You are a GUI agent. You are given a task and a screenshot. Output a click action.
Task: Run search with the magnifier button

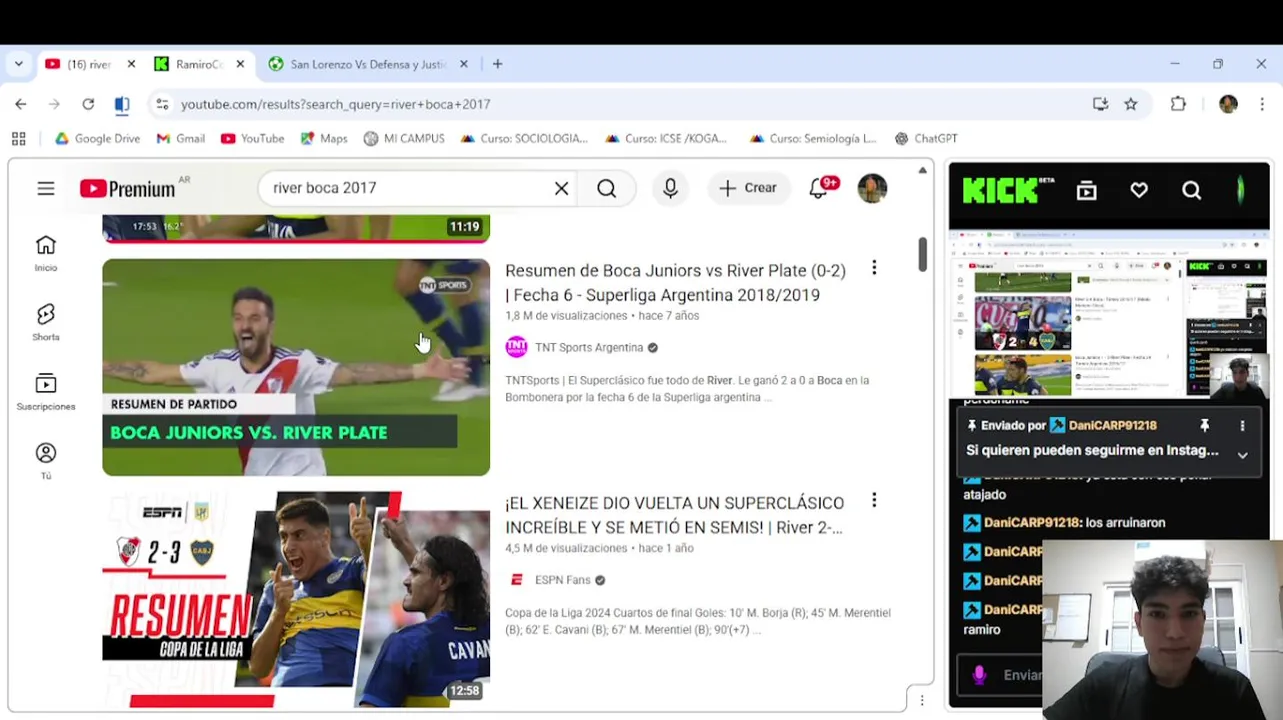pos(607,188)
